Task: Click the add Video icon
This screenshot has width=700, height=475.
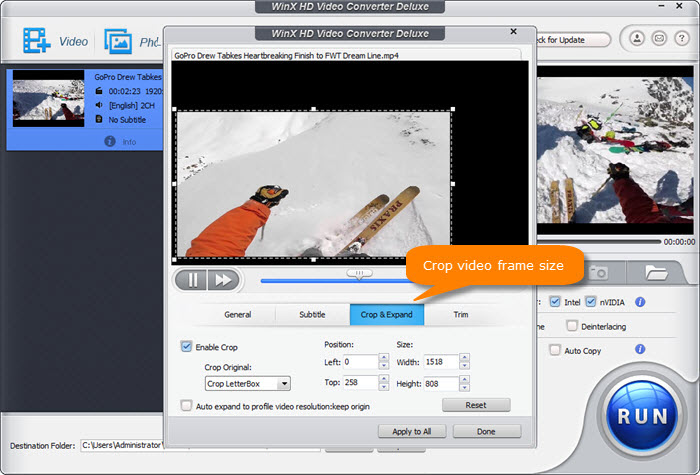Action: point(39,41)
